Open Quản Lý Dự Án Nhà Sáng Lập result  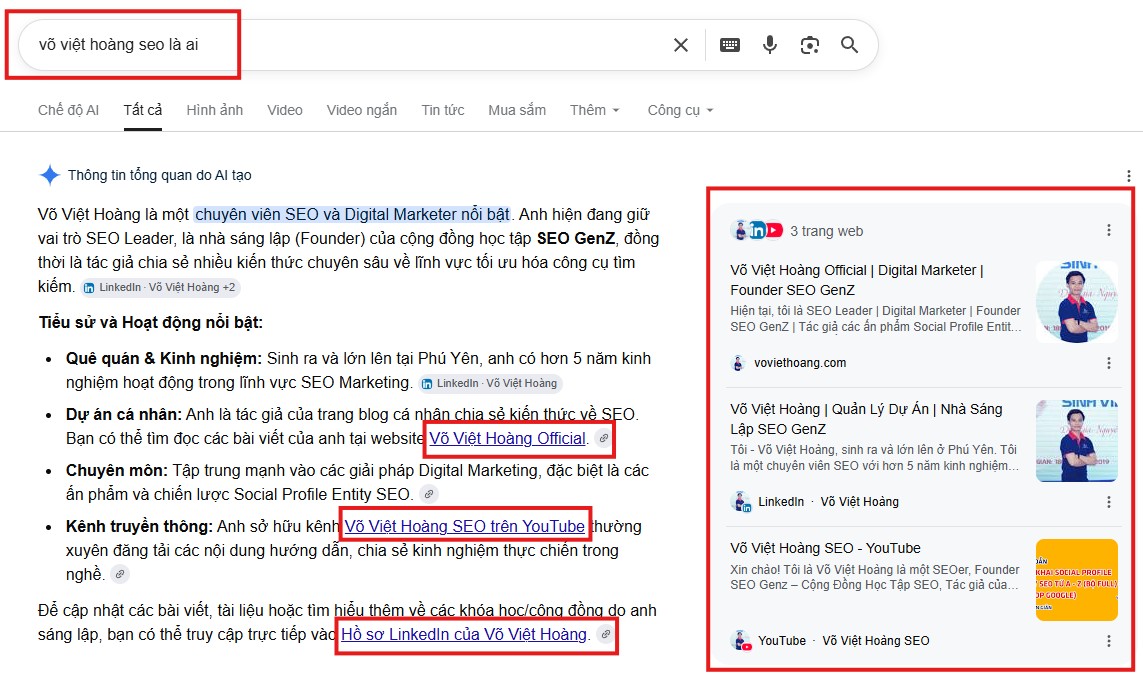[x=867, y=419]
